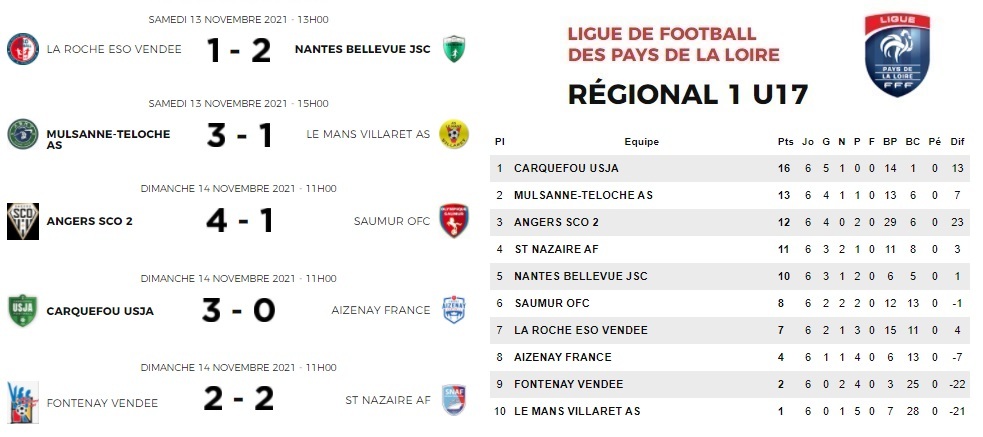Click the Aizenay France club logo

[x=455, y=310]
